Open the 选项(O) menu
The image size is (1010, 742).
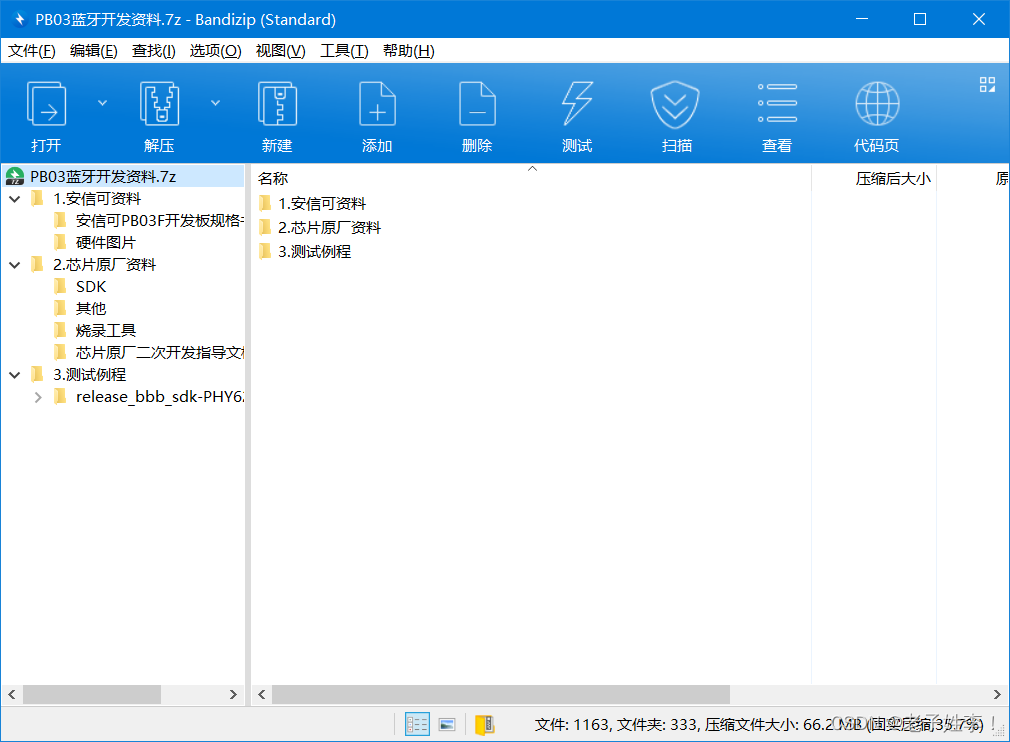coord(215,51)
